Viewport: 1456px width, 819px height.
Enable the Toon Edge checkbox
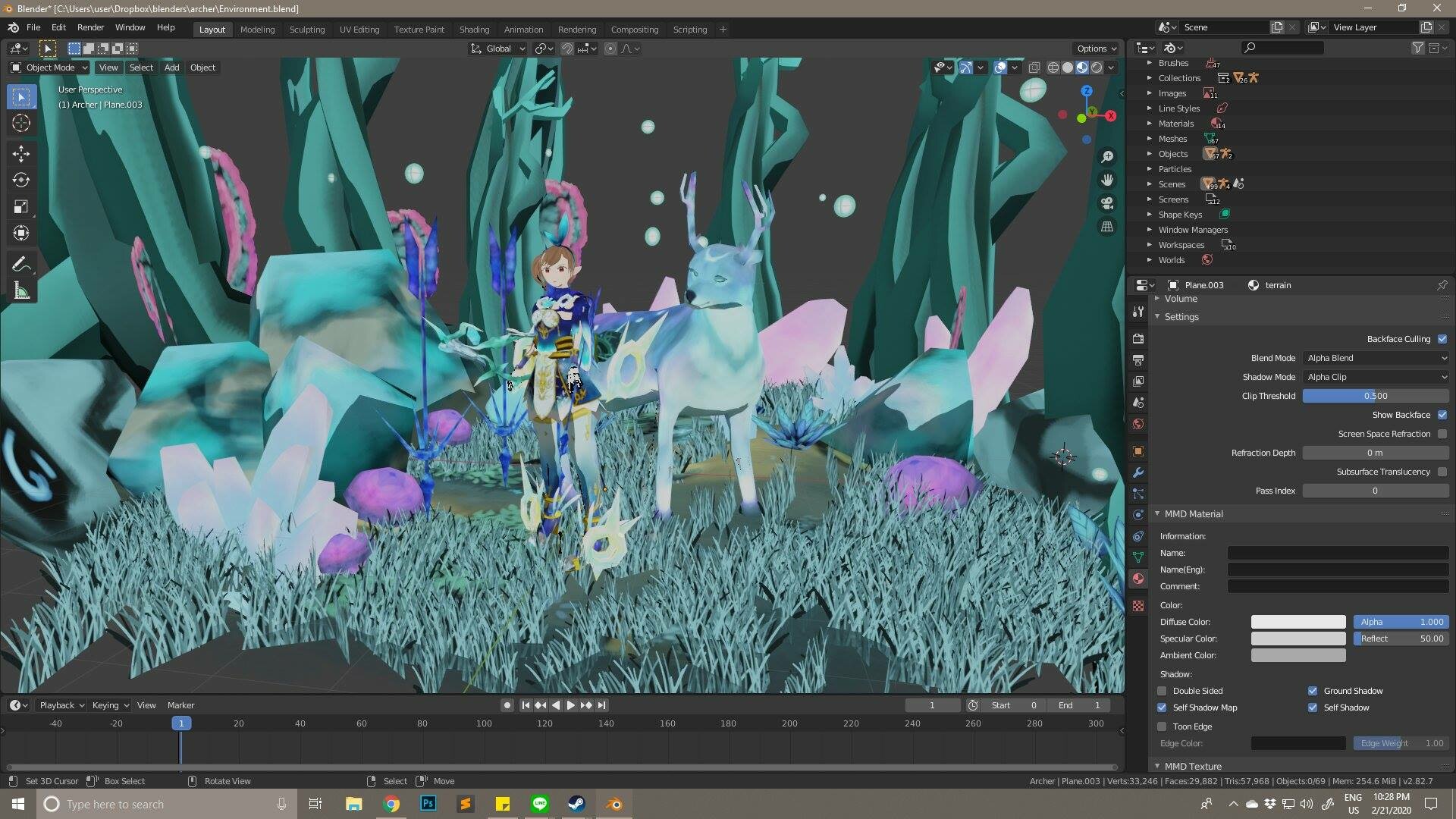coord(1162,726)
